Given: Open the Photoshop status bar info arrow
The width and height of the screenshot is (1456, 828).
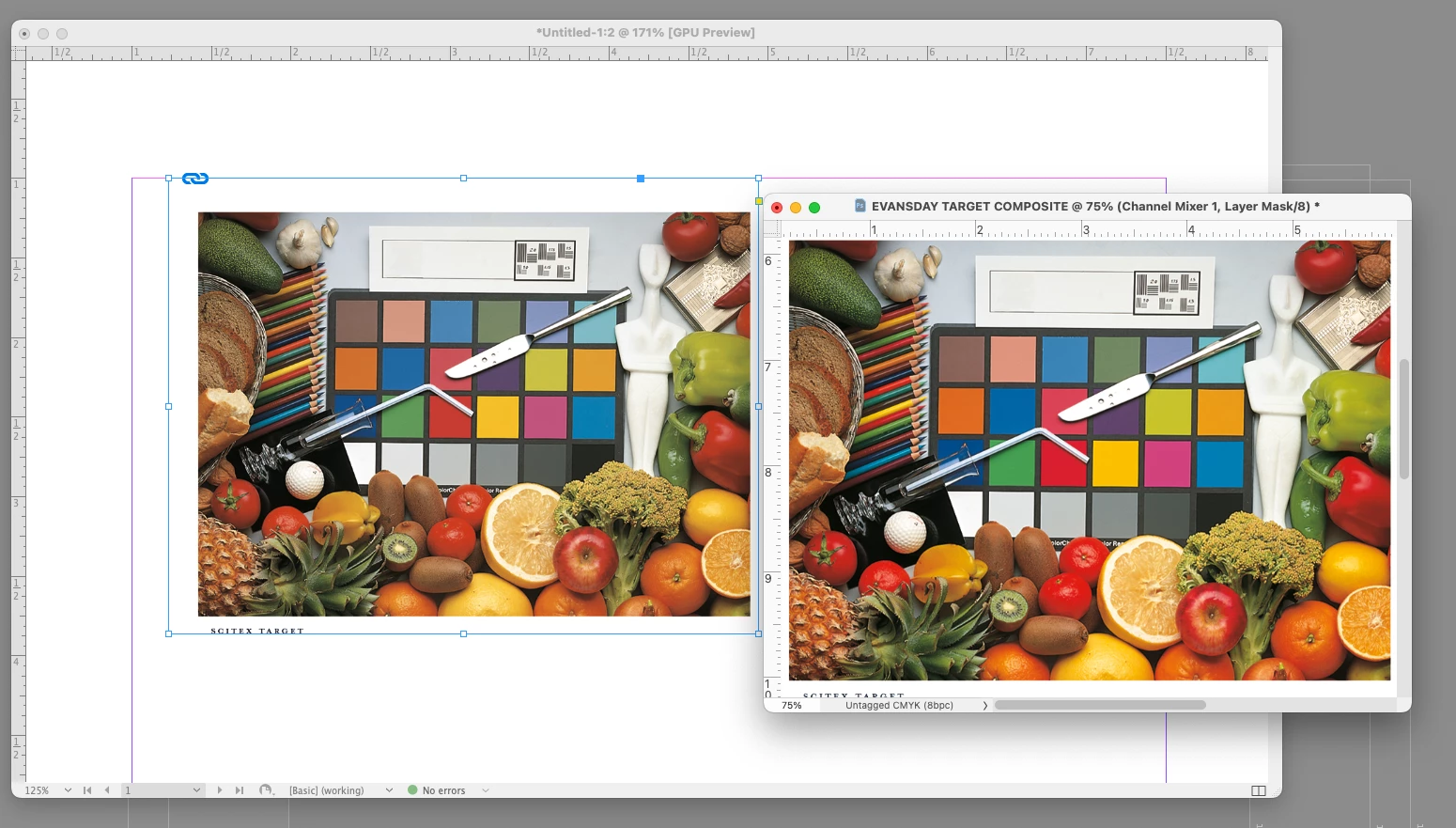Looking at the screenshot, I should pos(984,705).
